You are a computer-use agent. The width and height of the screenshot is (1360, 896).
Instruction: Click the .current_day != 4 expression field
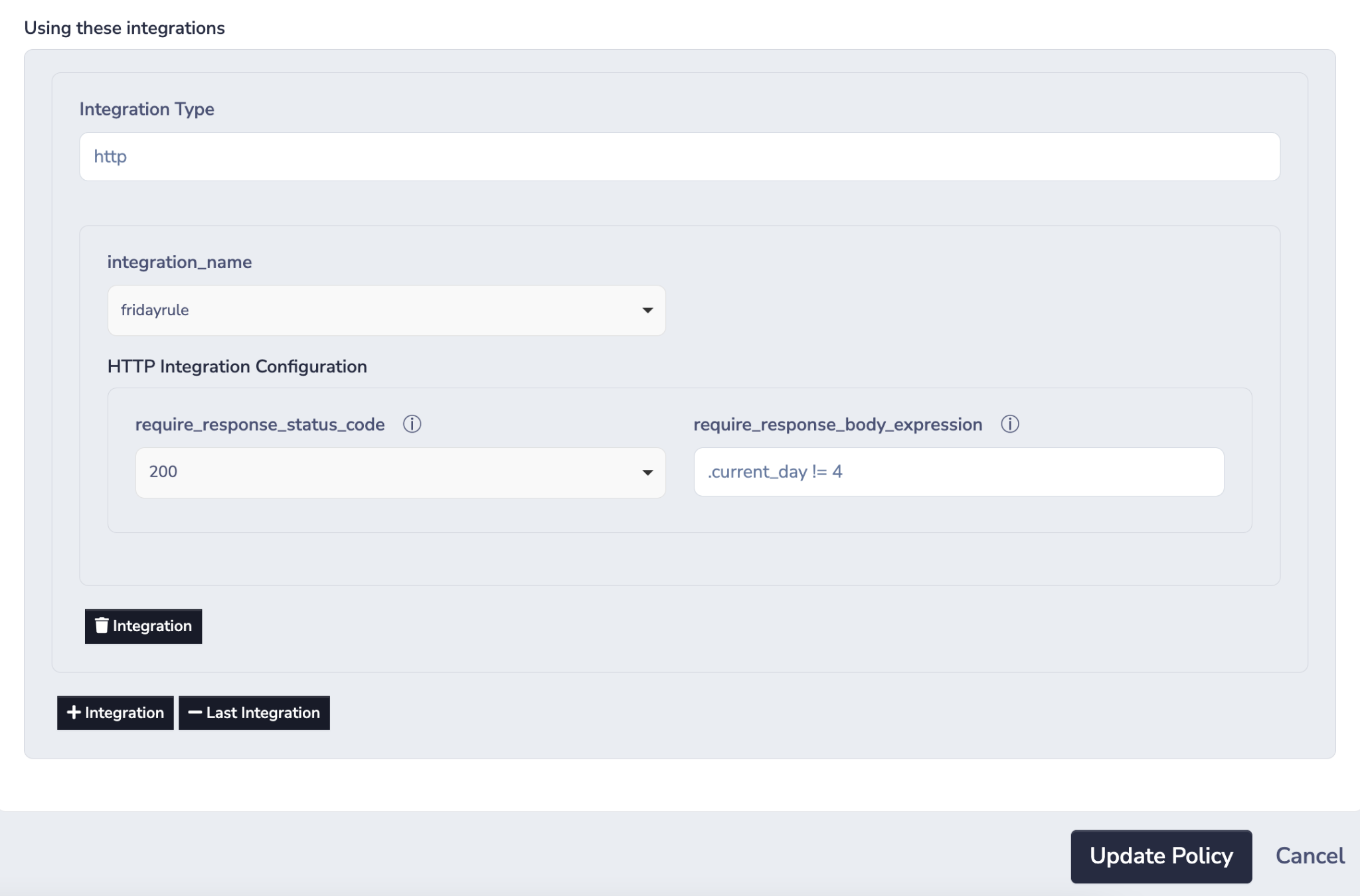pyautogui.click(x=958, y=472)
